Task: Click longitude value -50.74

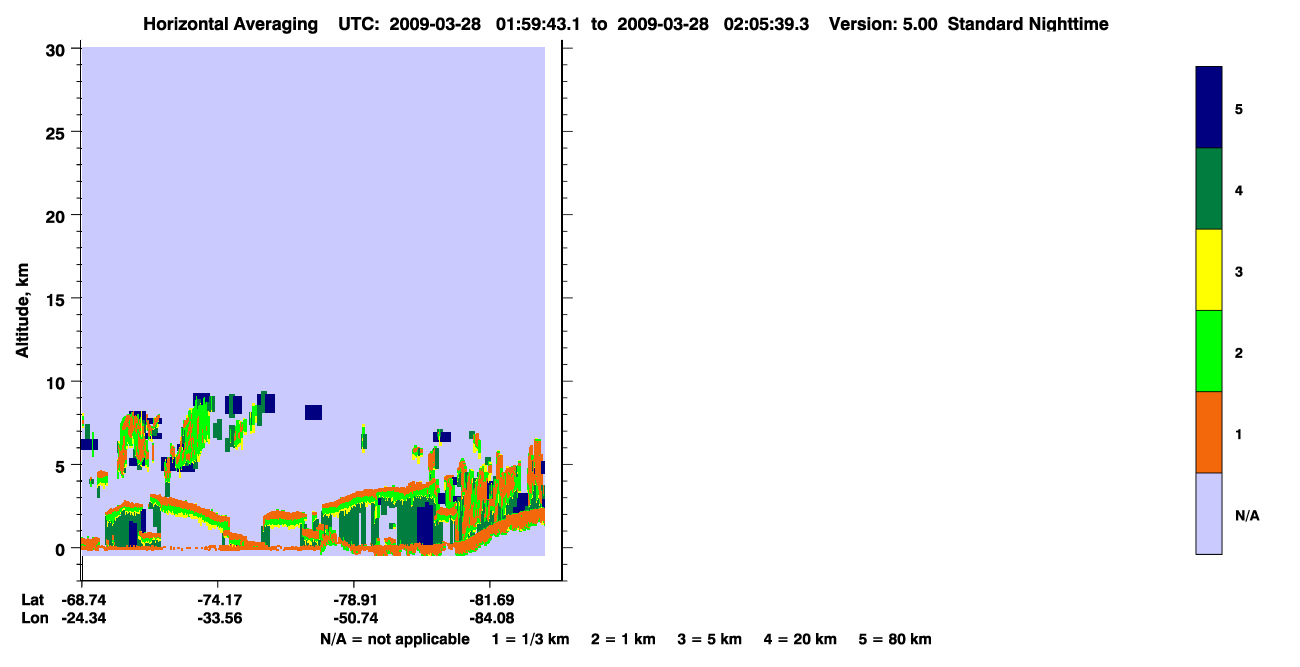Action: coord(356,618)
